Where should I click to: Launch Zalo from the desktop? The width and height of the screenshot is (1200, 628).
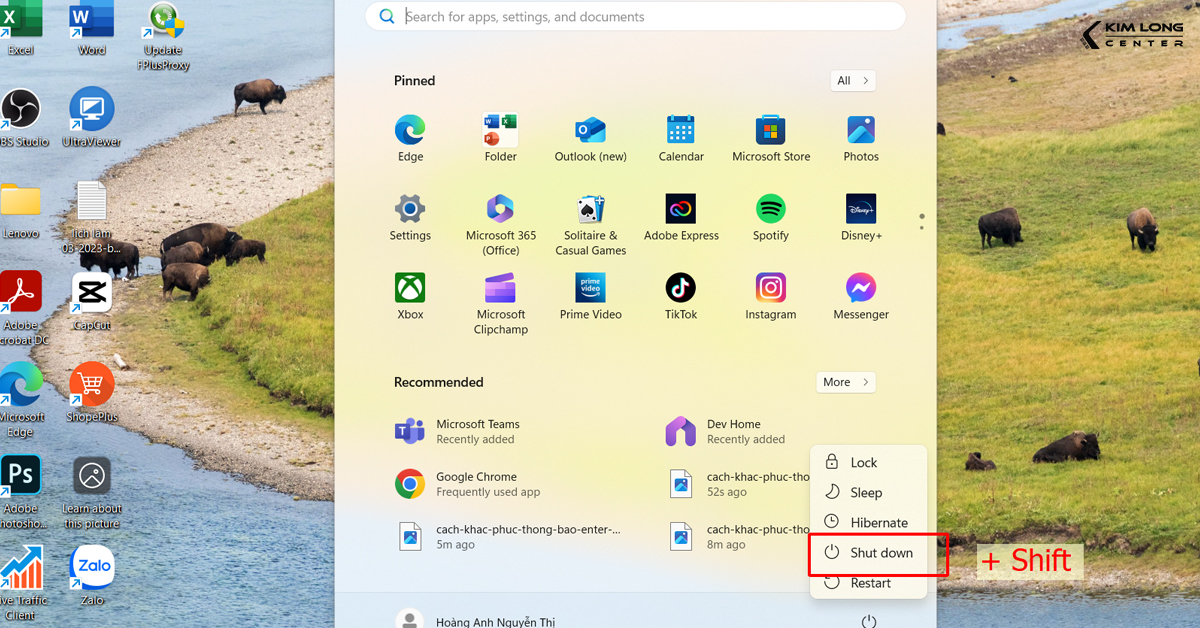[x=91, y=567]
